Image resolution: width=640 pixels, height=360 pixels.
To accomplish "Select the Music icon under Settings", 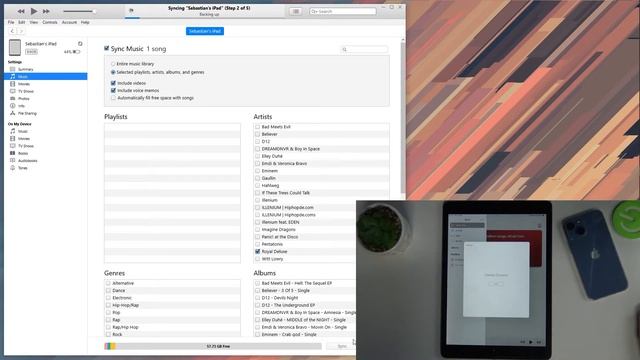I will tap(13, 77).
